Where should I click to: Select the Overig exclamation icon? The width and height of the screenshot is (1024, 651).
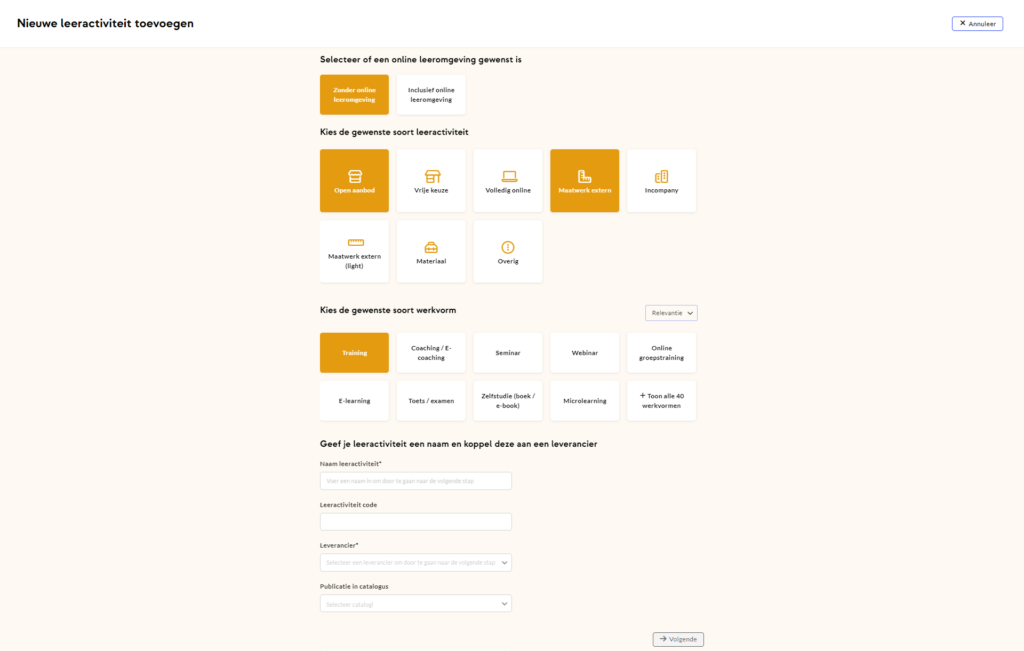tap(508, 246)
